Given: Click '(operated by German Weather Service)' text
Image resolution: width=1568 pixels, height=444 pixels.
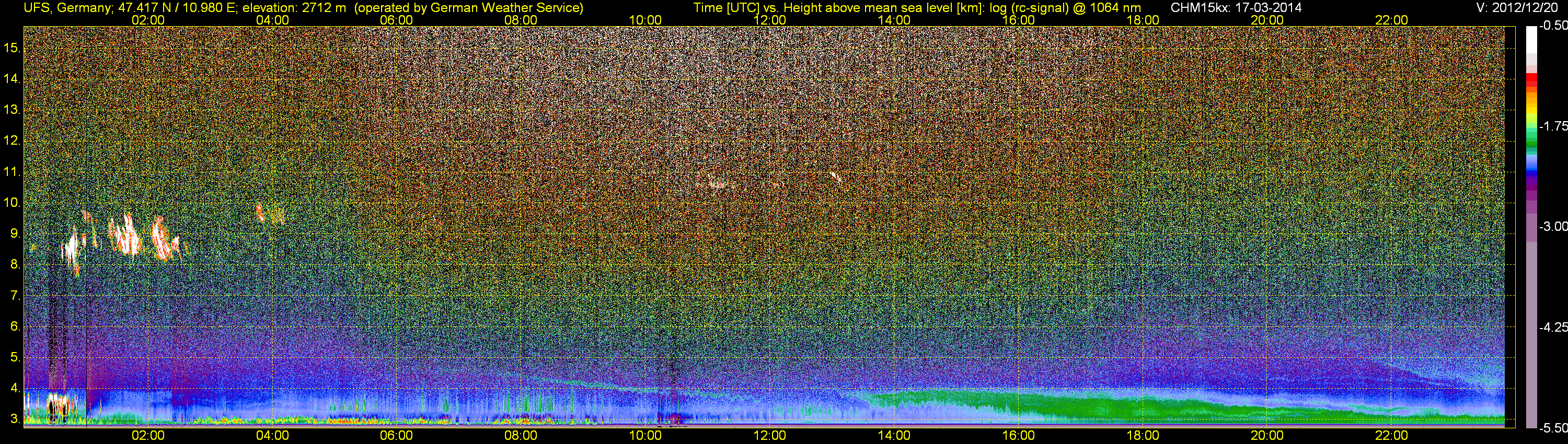Looking at the screenshot, I should (468, 8).
